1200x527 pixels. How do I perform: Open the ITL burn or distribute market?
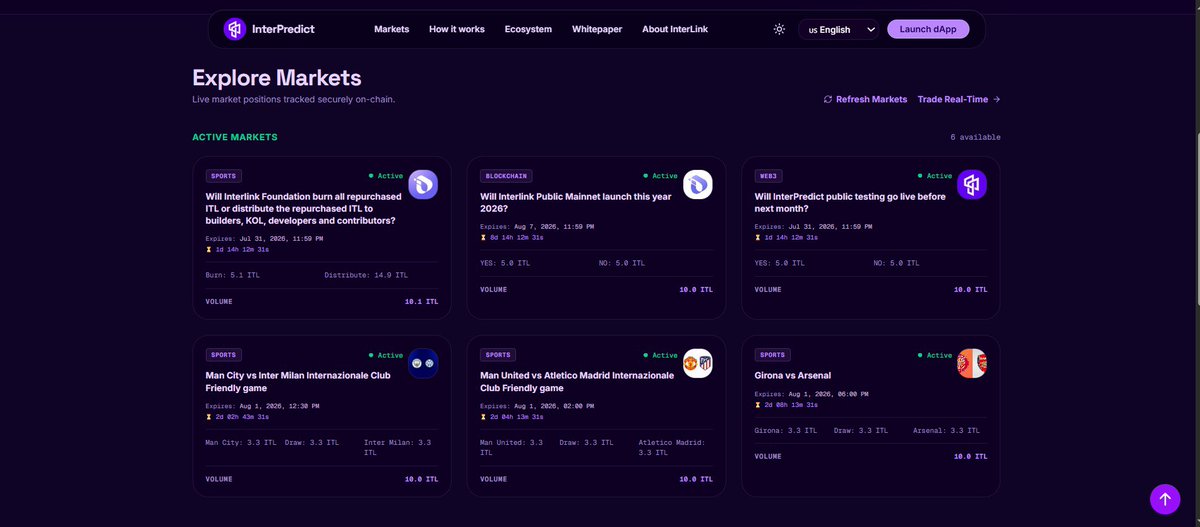(304, 209)
